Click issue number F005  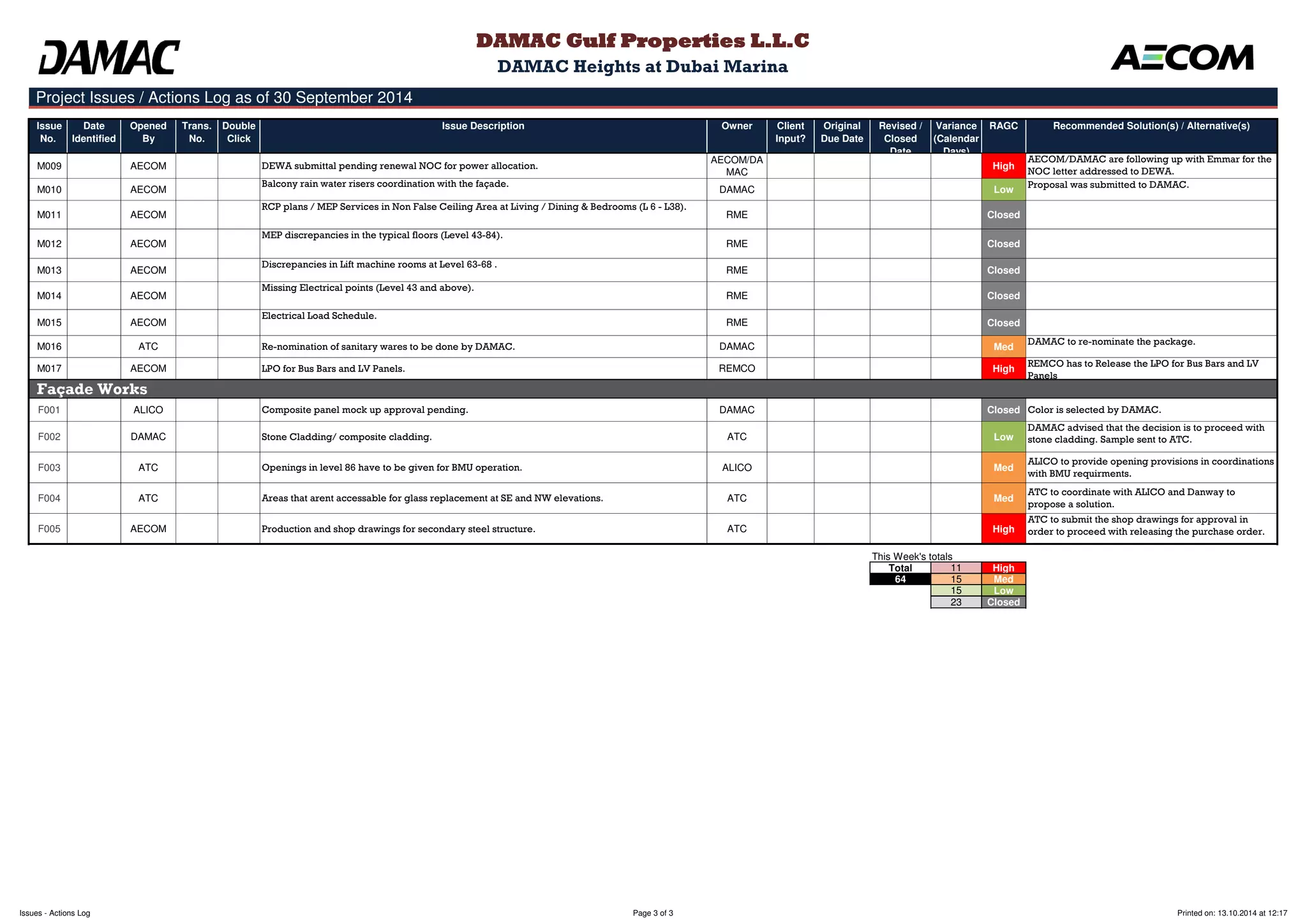point(49,529)
